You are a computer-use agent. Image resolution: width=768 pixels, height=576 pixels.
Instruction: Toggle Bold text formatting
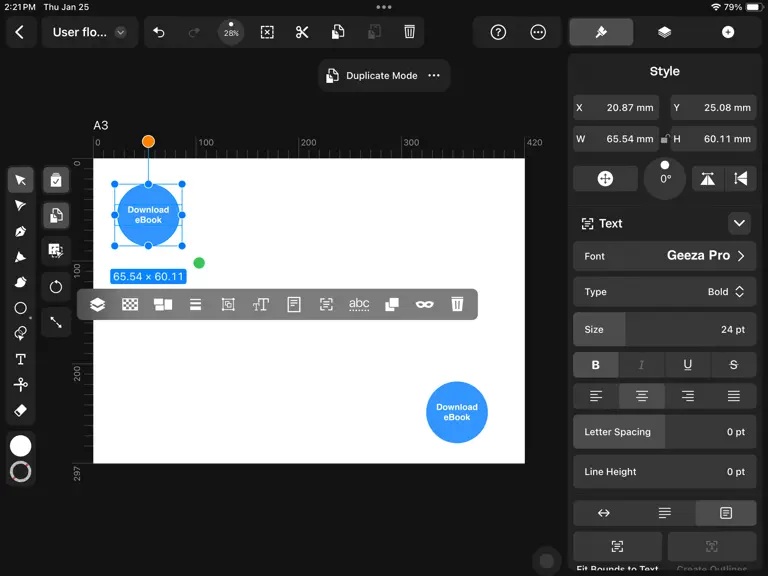tap(596, 365)
